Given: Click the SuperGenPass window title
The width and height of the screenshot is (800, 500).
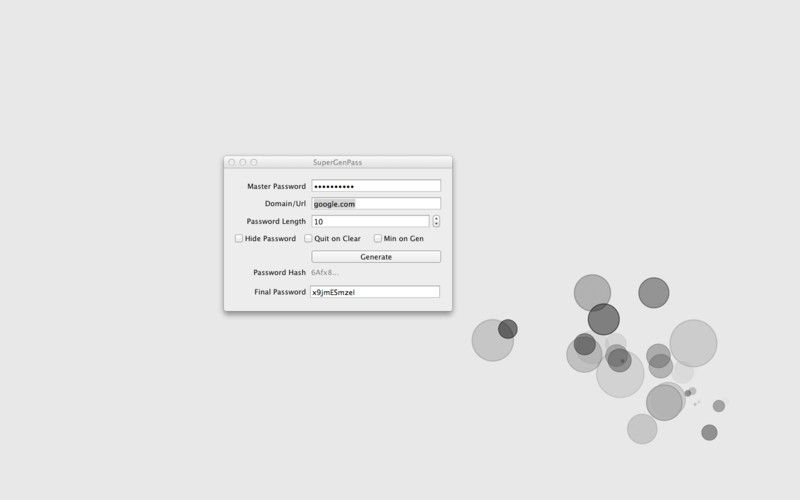Looking at the screenshot, I should (x=337, y=162).
